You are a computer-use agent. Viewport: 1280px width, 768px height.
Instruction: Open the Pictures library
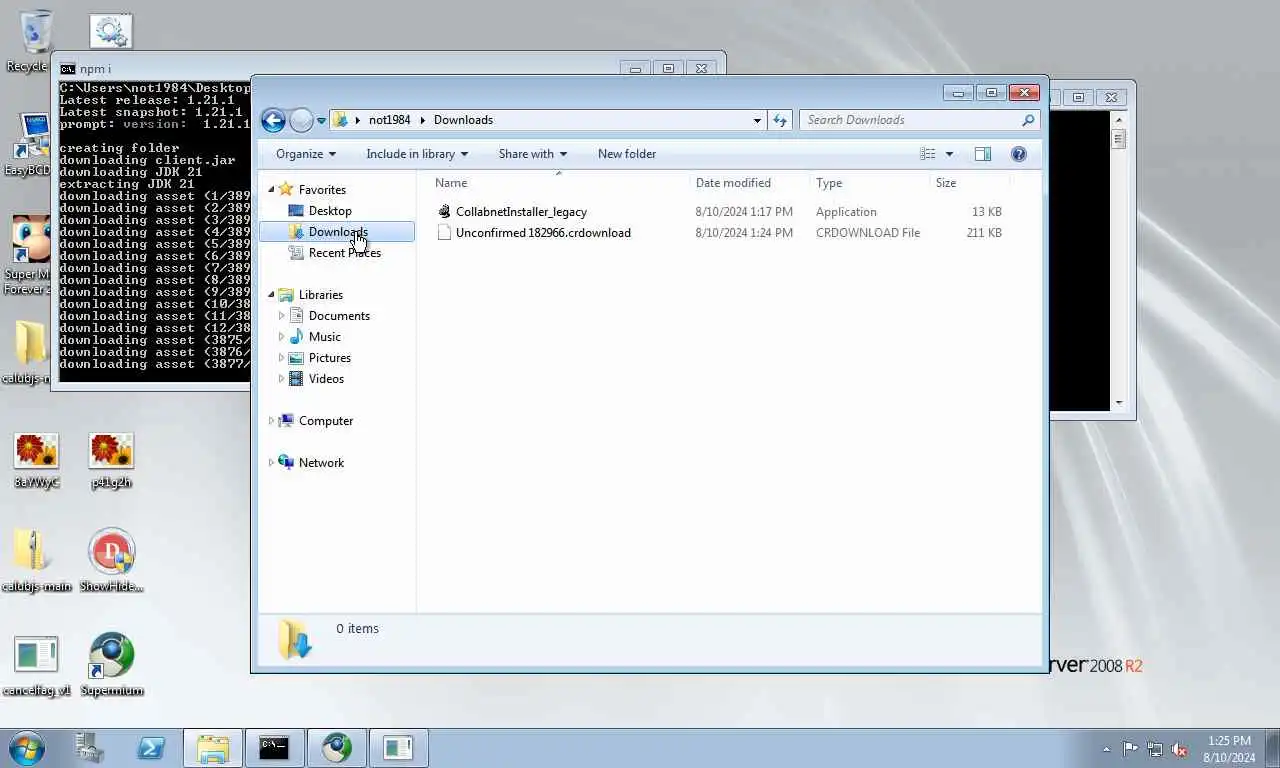point(330,358)
